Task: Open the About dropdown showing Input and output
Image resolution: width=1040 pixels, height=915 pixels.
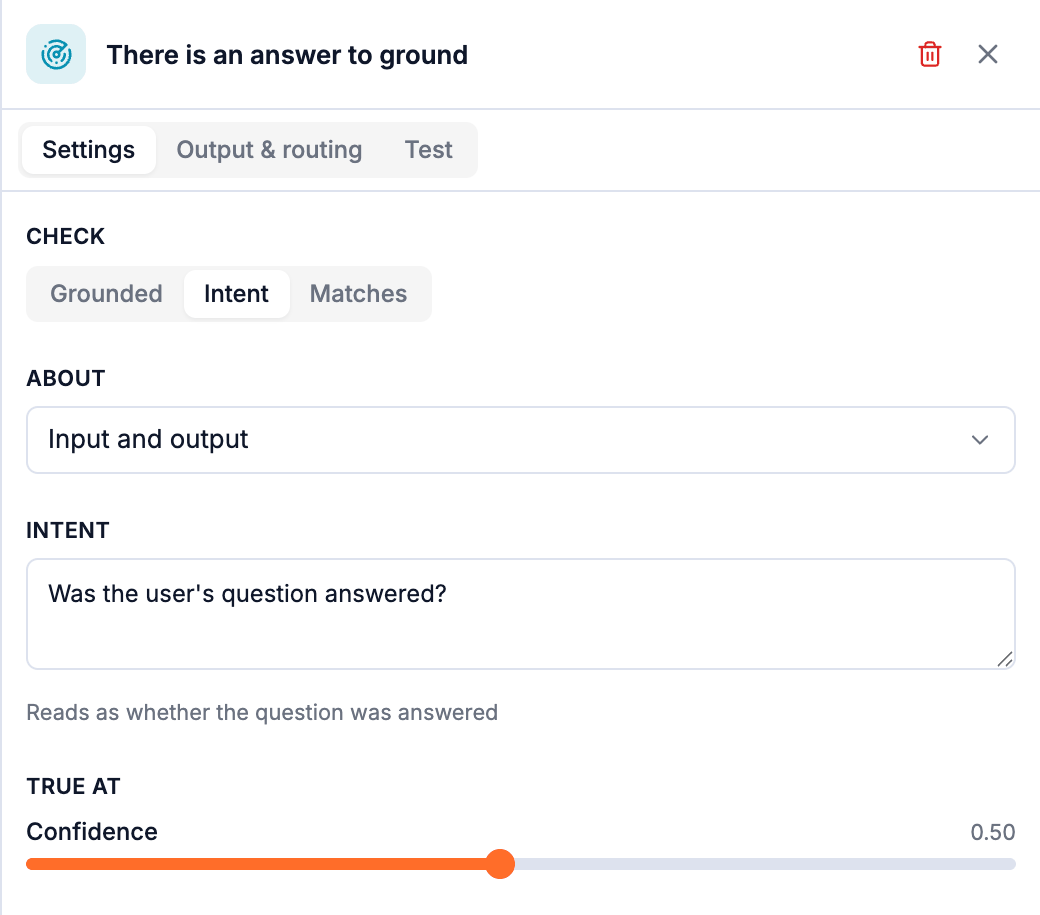Action: click(521, 440)
